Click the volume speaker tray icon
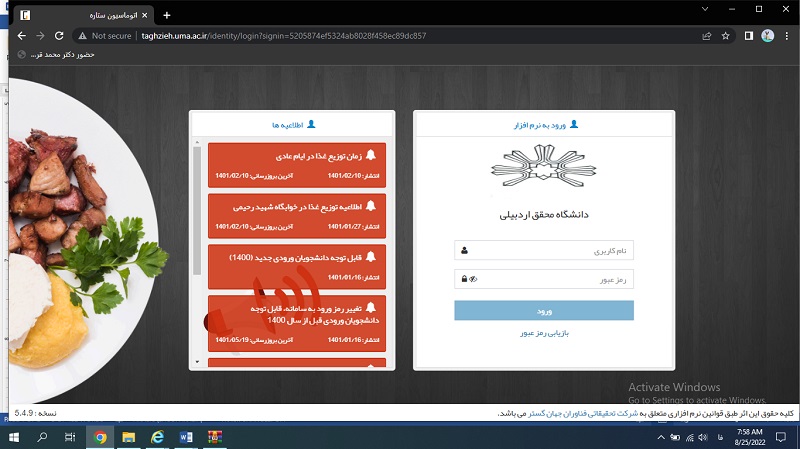The width and height of the screenshot is (800, 449). click(703, 437)
